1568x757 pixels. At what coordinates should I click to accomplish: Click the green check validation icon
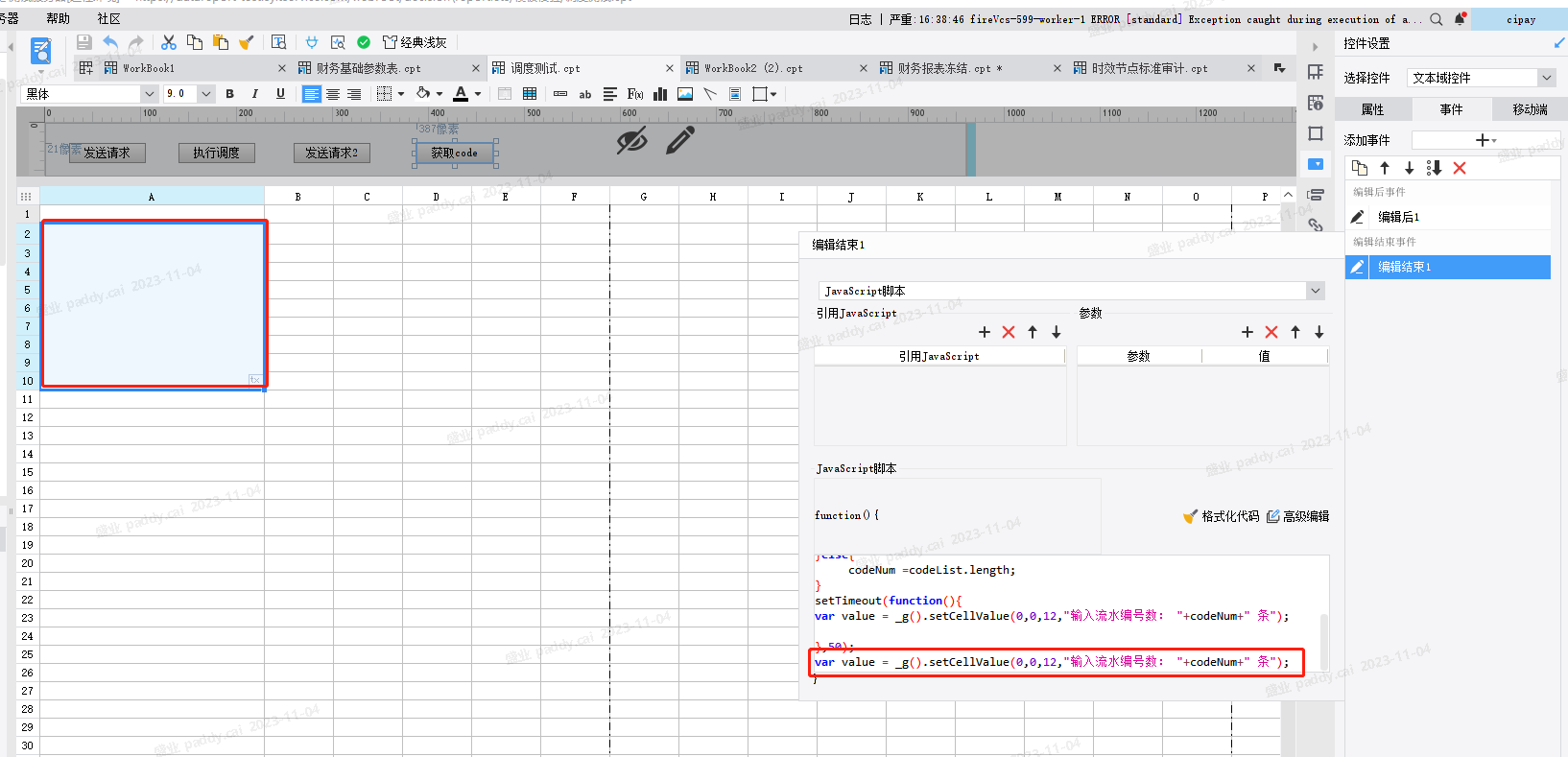point(364,42)
